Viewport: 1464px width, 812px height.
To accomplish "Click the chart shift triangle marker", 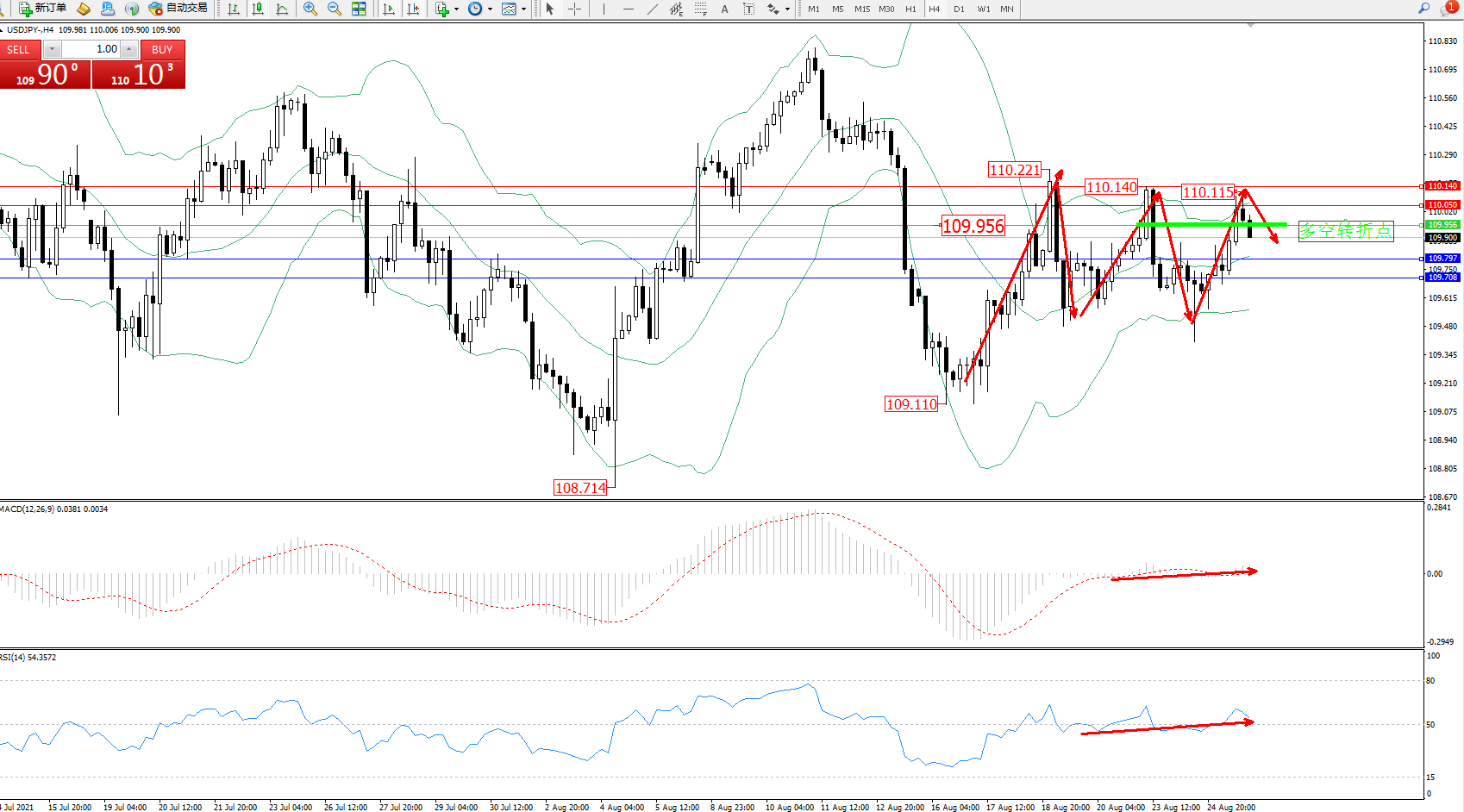I will (1250, 26).
